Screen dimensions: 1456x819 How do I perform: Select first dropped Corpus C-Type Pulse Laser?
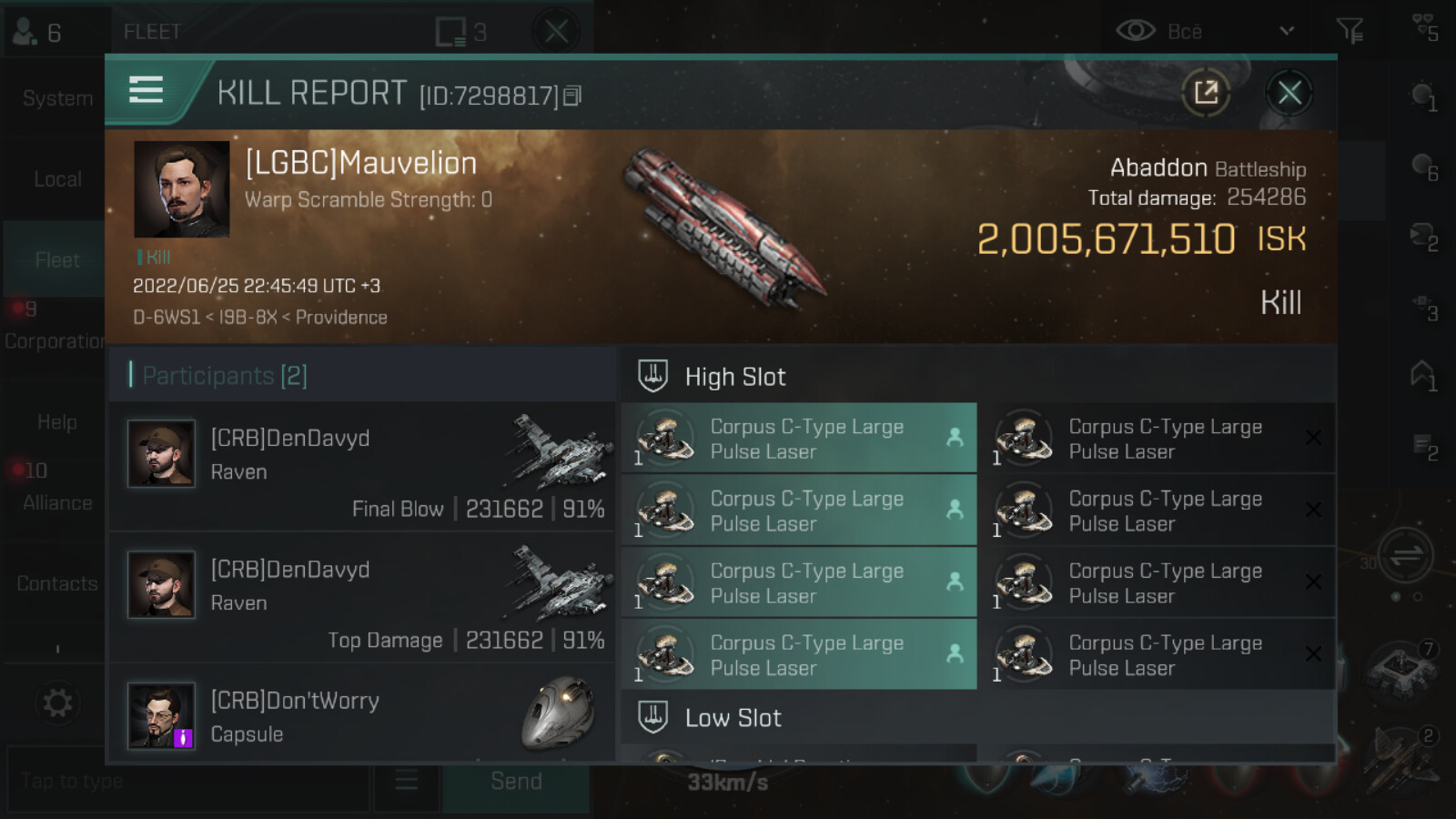pos(798,438)
